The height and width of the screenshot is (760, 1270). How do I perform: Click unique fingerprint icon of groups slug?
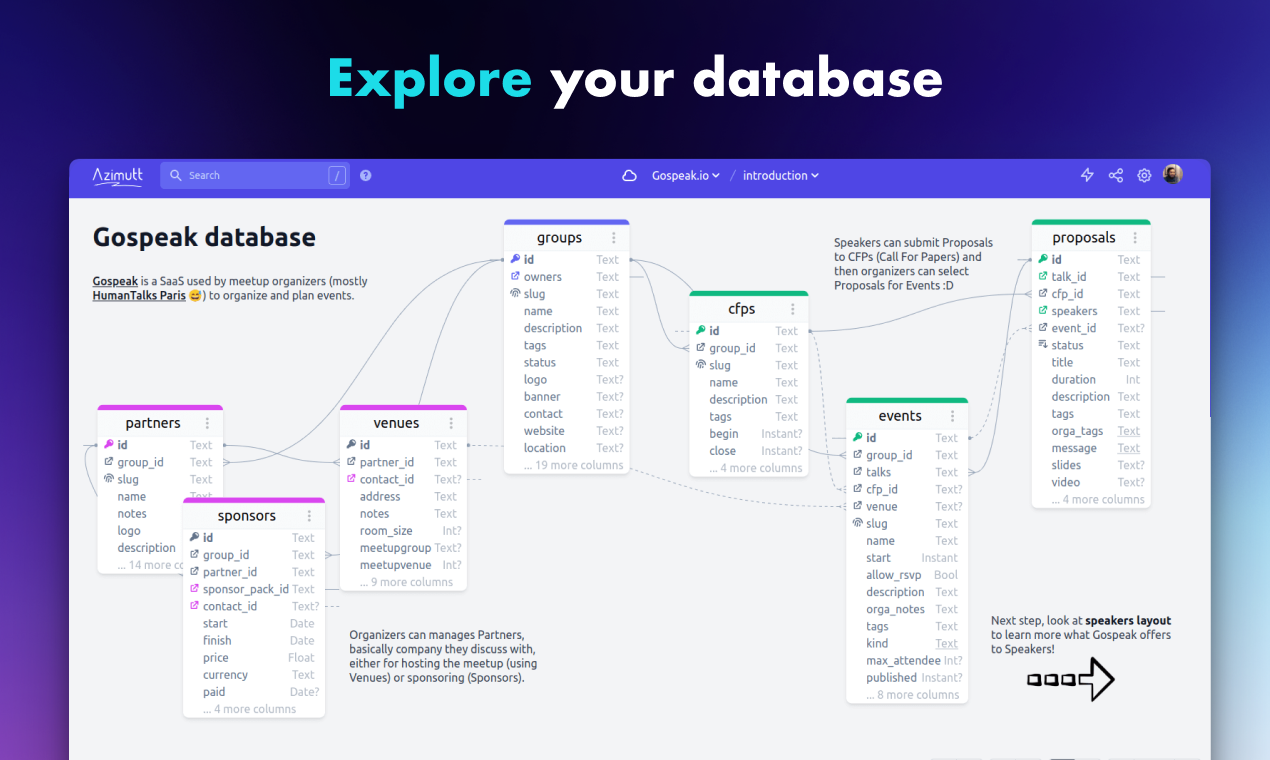pos(515,294)
